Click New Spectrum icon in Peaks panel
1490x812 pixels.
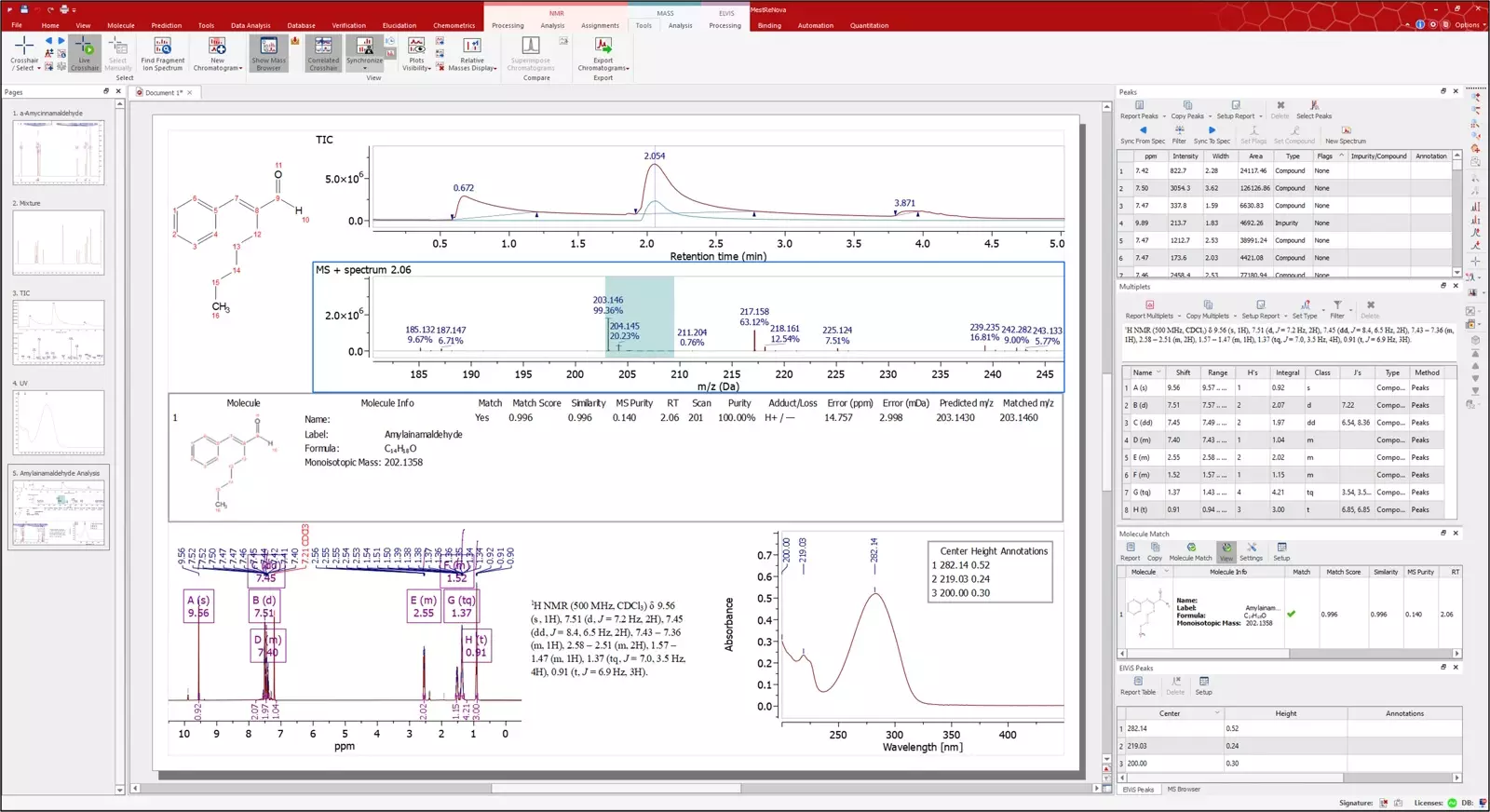pyautogui.click(x=1346, y=131)
